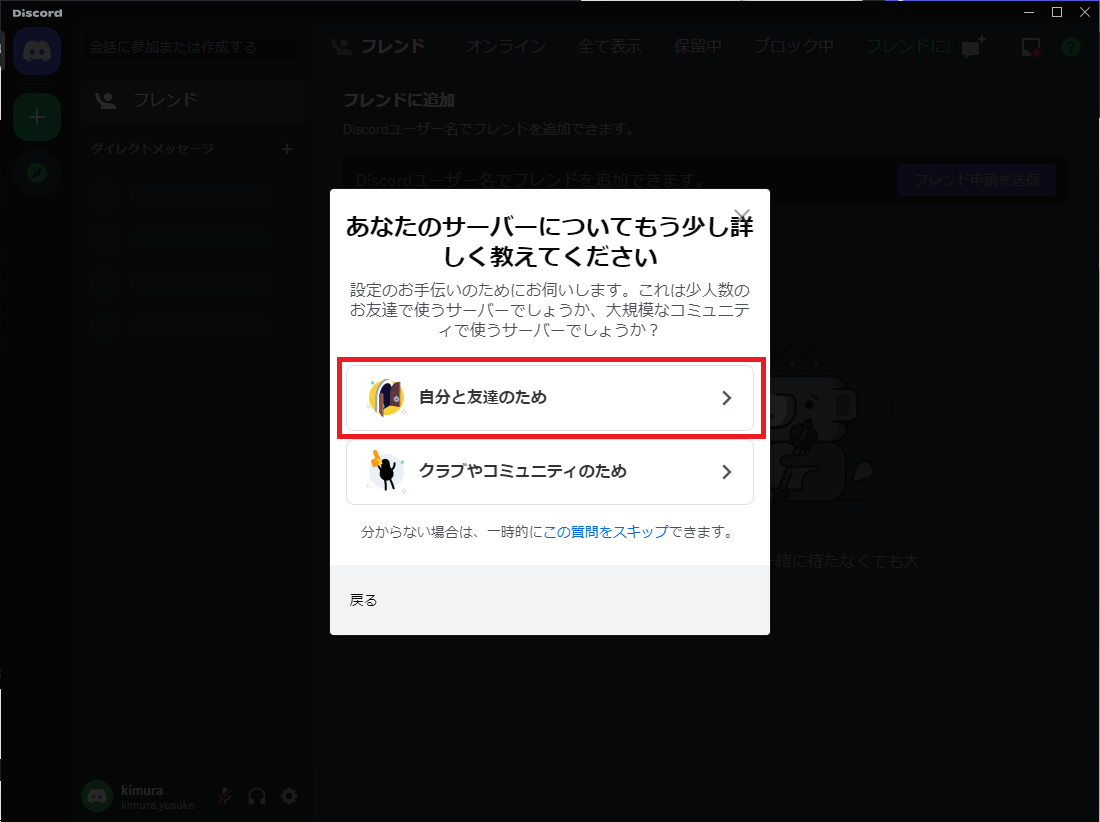Click the friends icon in the left sidebar

(106, 100)
